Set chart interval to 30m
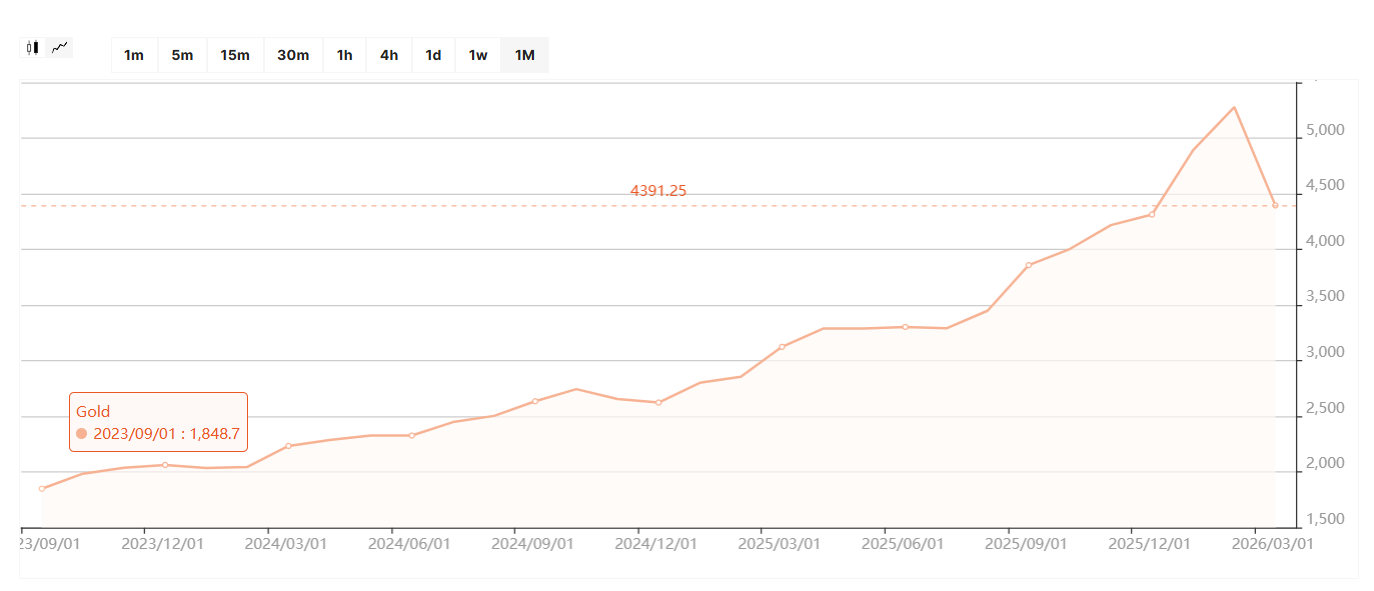Image resolution: width=1374 pixels, height=591 pixels. tap(293, 55)
